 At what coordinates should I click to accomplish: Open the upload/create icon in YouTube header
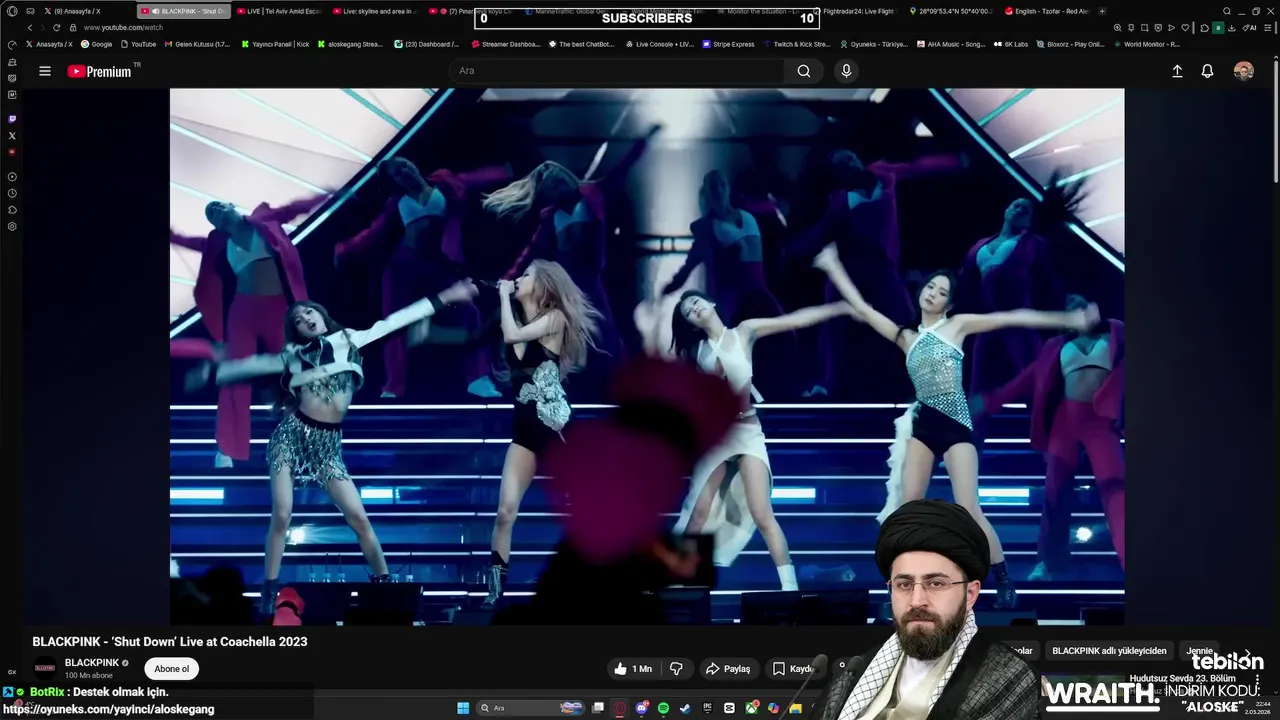click(x=1177, y=71)
